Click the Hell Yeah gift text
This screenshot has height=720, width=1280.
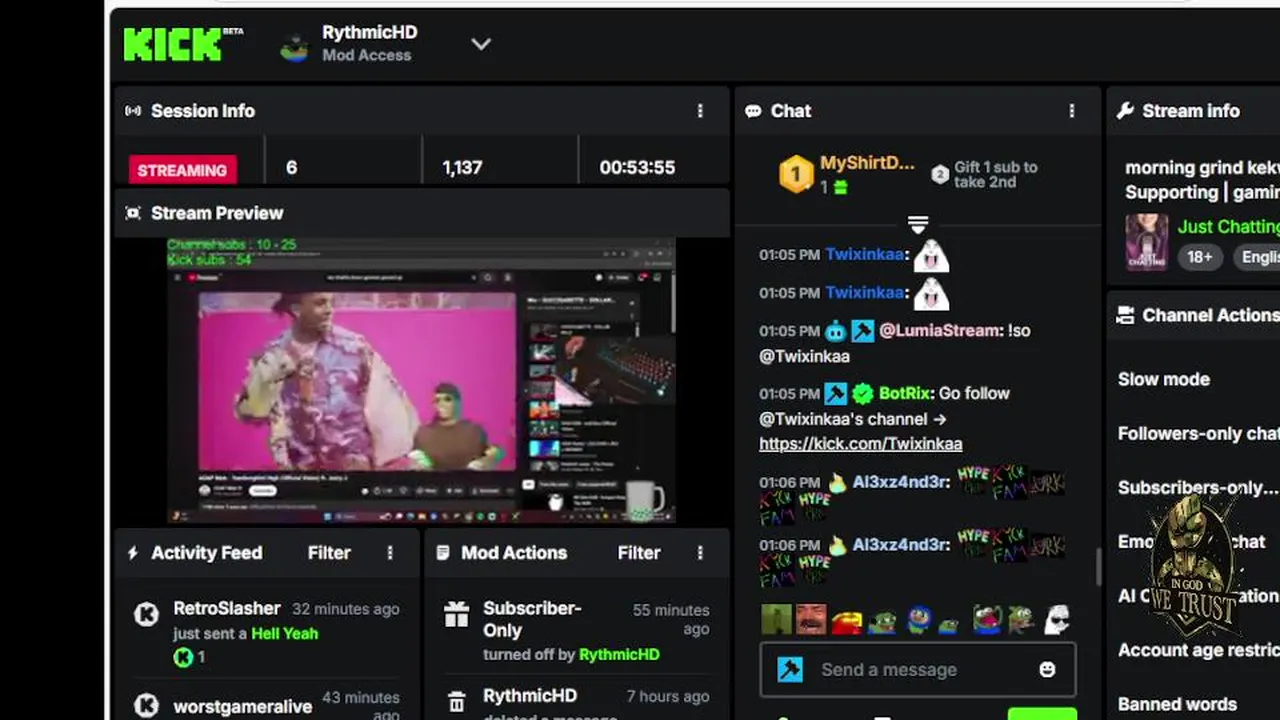point(285,633)
